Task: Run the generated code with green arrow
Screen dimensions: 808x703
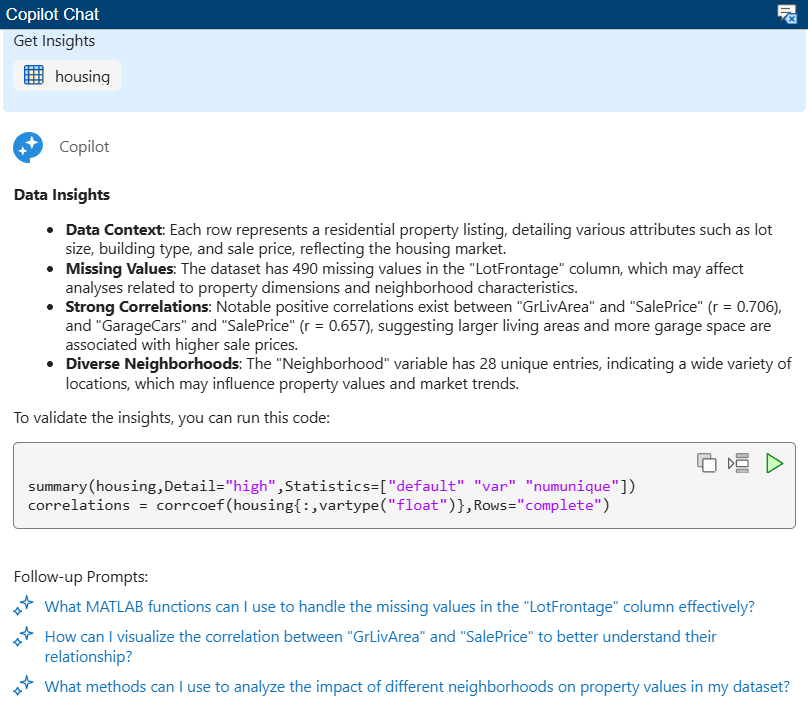Action: (x=774, y=463)
